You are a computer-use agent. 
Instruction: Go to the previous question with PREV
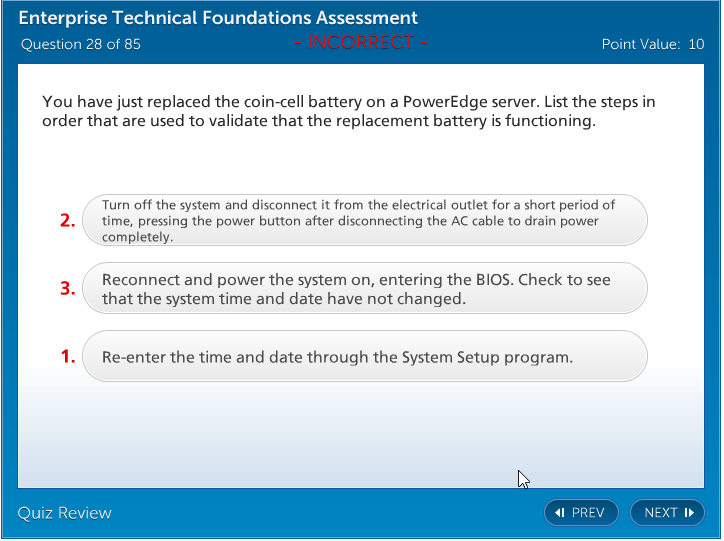tap(582, 513)
